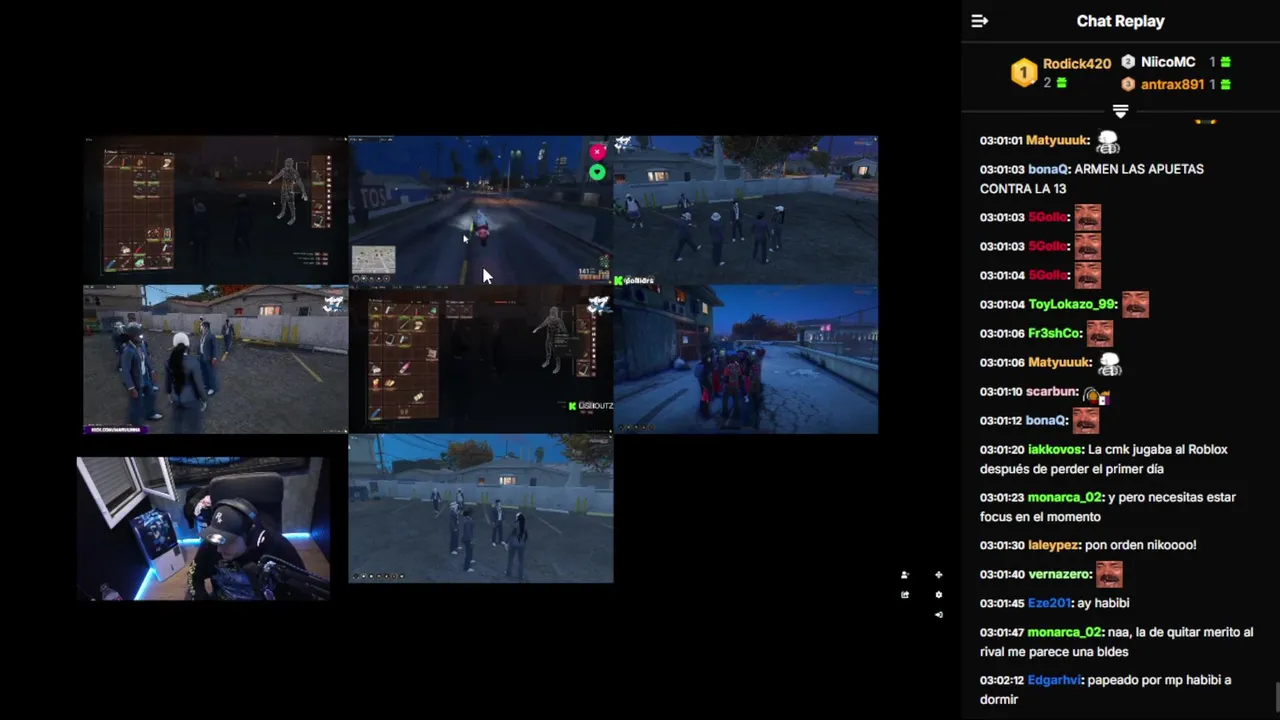1280x720 pixels.
Task: Select the motorcycle night ride stream tile
Action: click(481, 210)
